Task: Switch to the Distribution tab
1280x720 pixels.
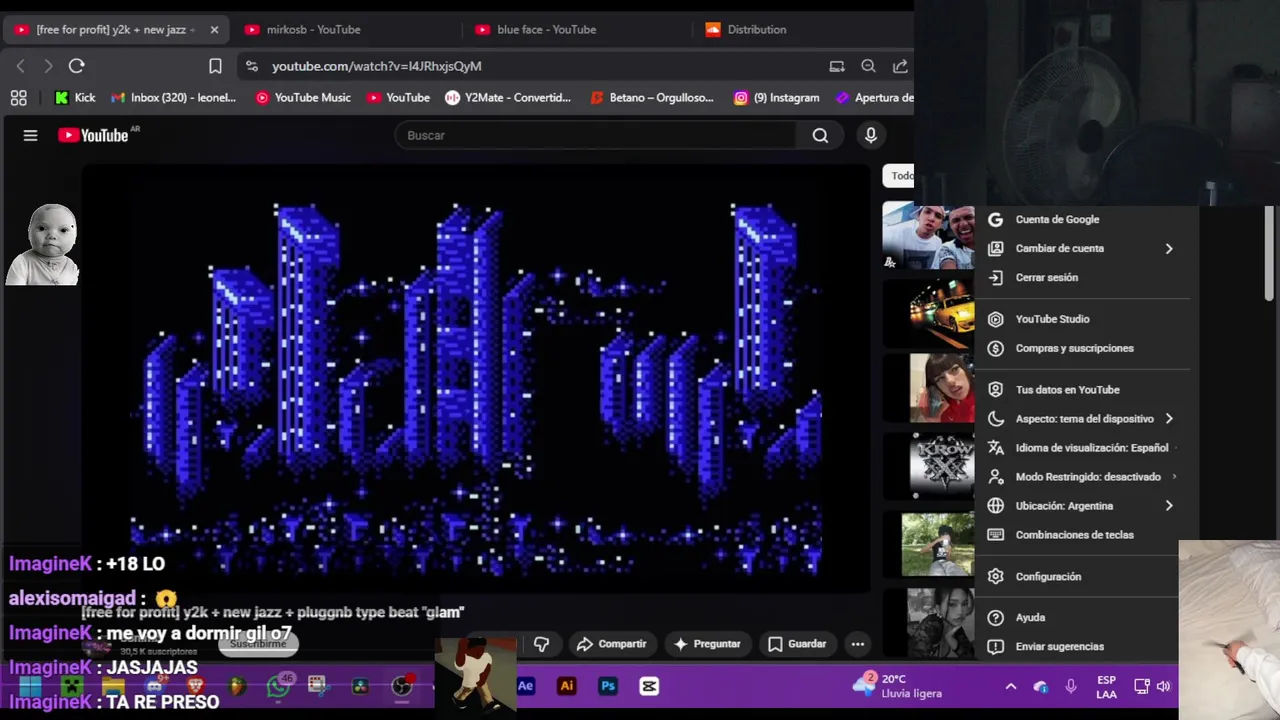Action: pyautogui.click(x=800, y=30)
